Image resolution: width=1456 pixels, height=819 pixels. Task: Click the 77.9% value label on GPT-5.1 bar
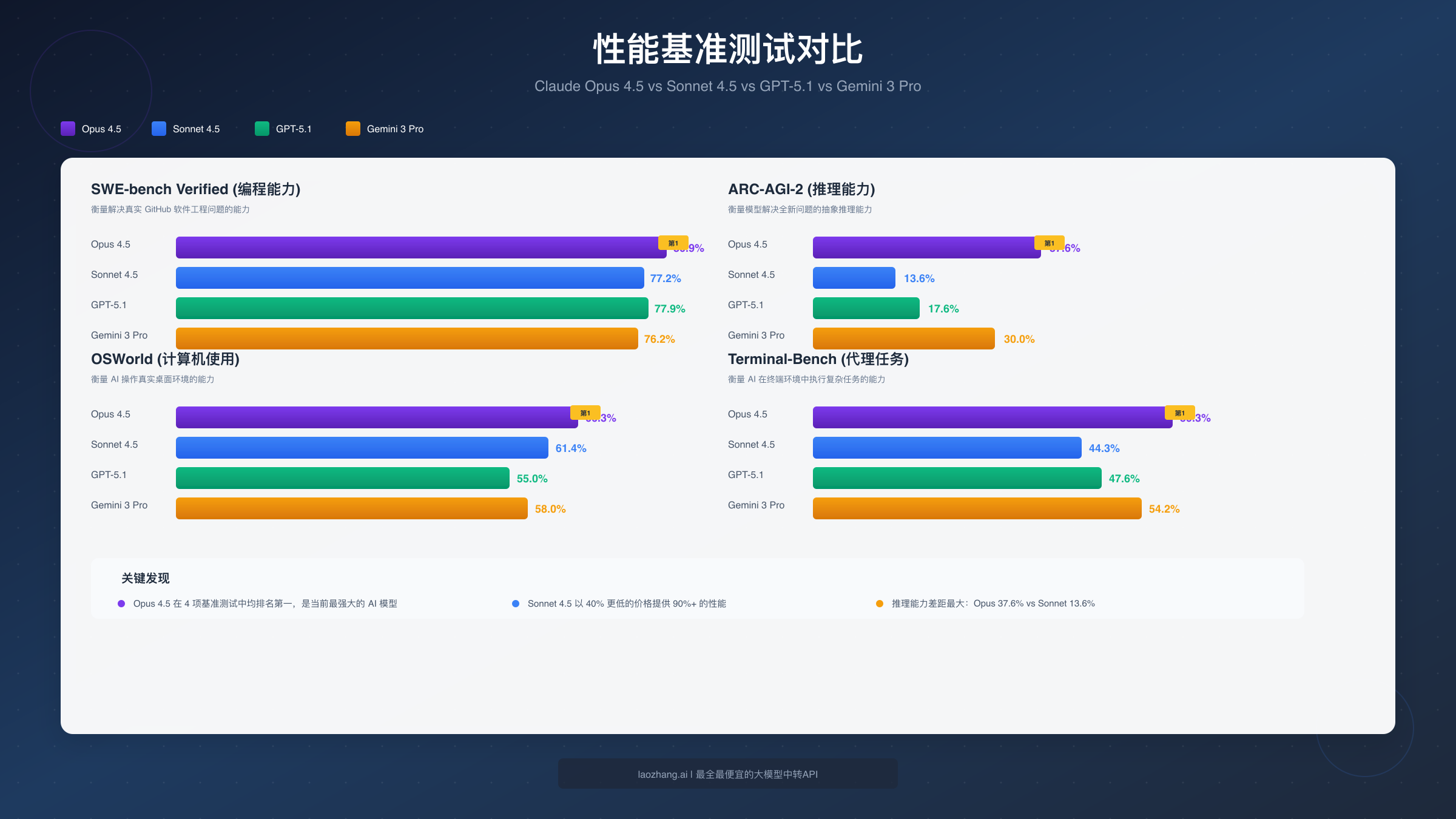(669, 309)
